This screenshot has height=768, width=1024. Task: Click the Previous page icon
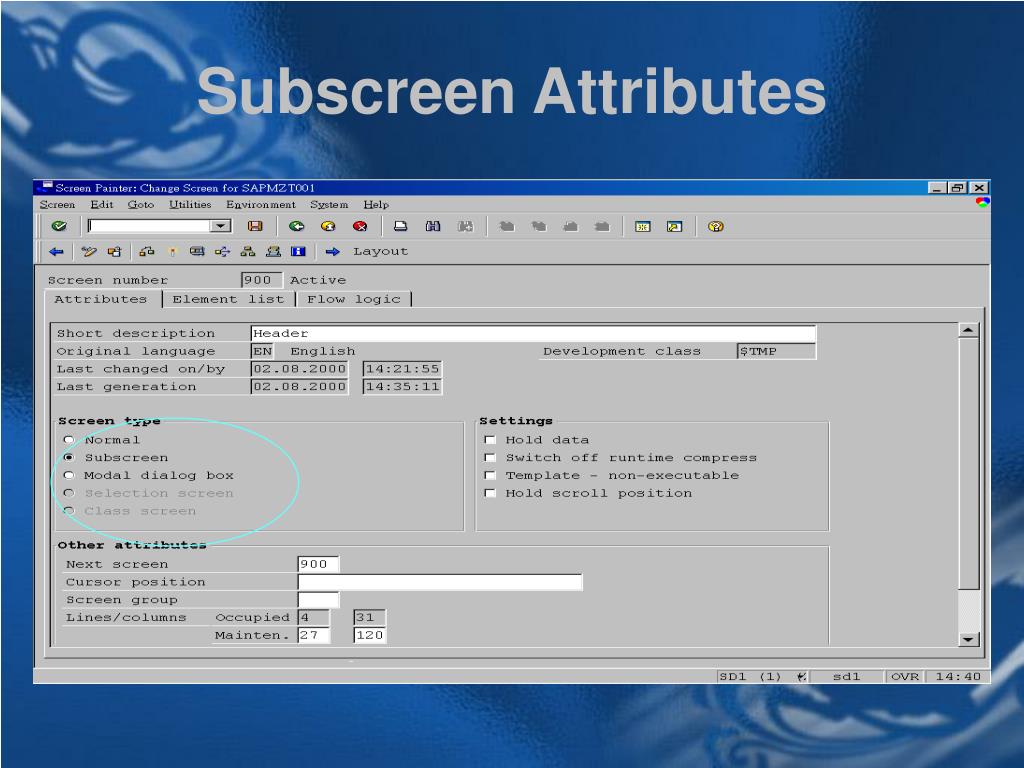coord(538,226)
